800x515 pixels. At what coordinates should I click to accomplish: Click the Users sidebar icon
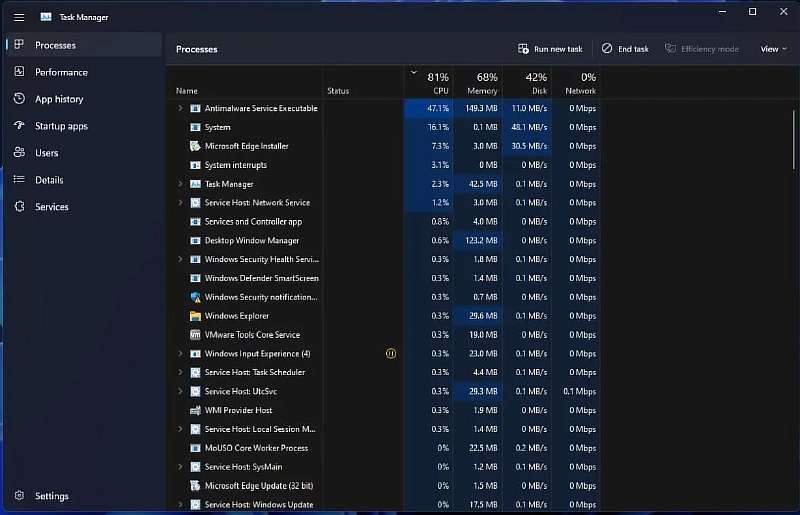[x=19, y=152]
